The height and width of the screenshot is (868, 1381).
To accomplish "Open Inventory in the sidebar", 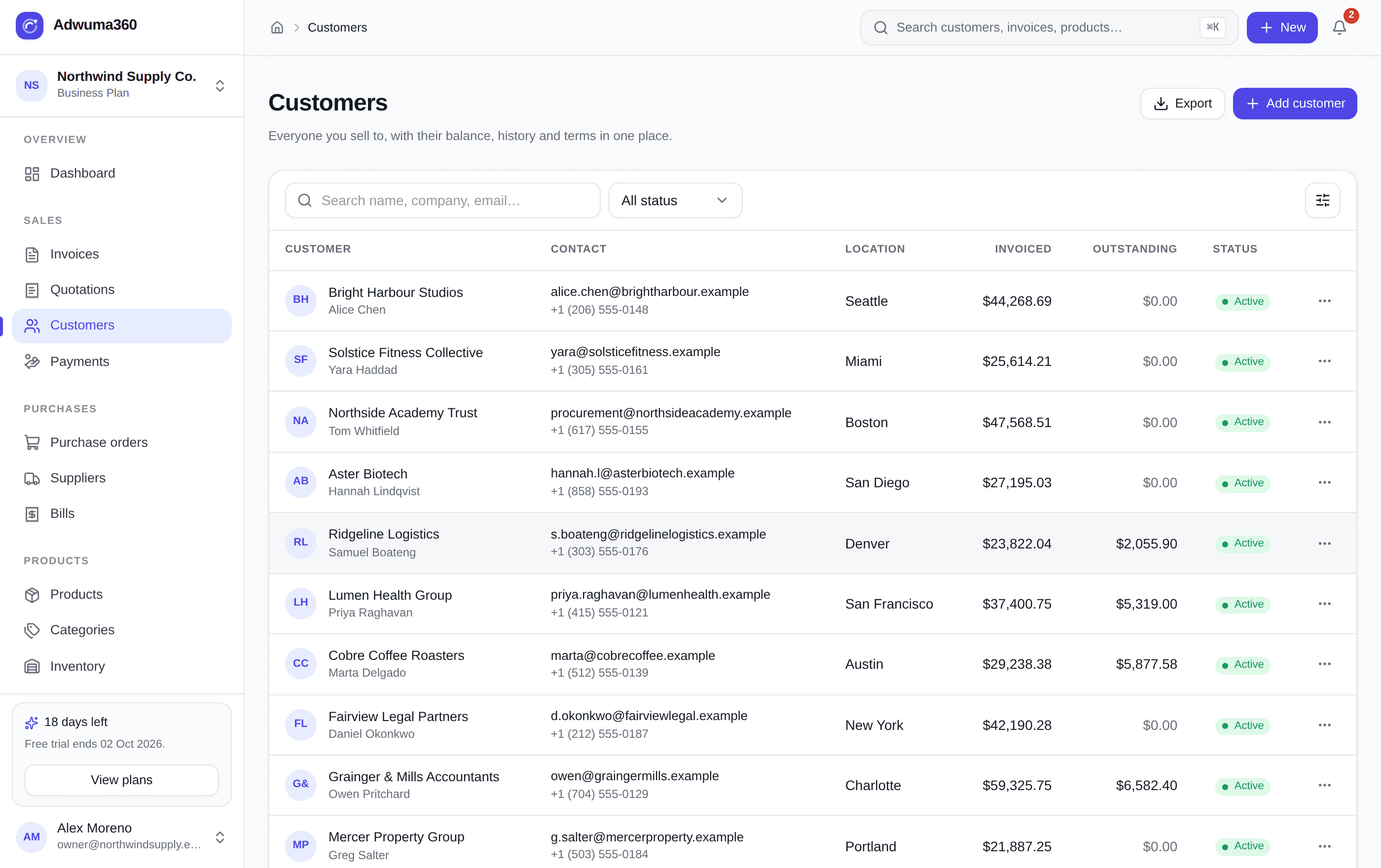I will tap(122, 666).
